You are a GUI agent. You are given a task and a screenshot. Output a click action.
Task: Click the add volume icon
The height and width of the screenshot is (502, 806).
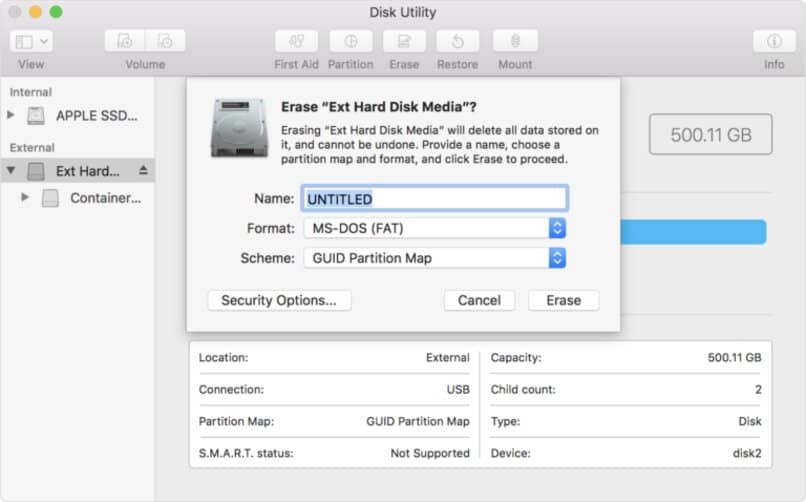[125, 41]
